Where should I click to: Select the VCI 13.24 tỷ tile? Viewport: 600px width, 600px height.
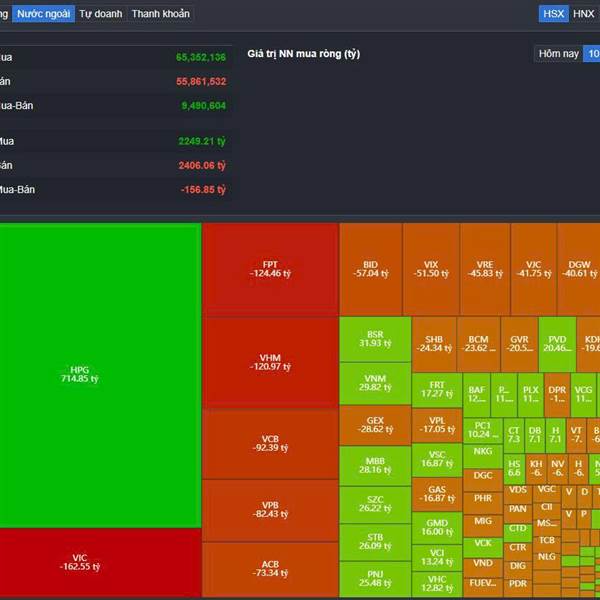(437, 558)
